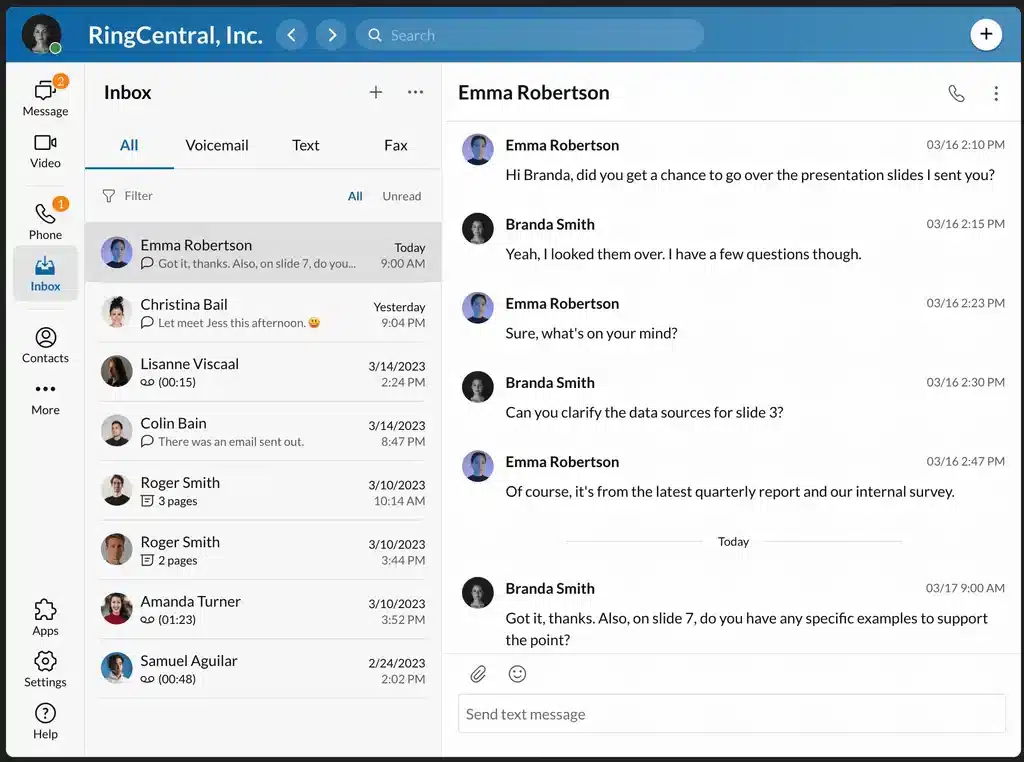Click the Send text message field
This screenshot has width=1024, height=762.
(731, 714)
